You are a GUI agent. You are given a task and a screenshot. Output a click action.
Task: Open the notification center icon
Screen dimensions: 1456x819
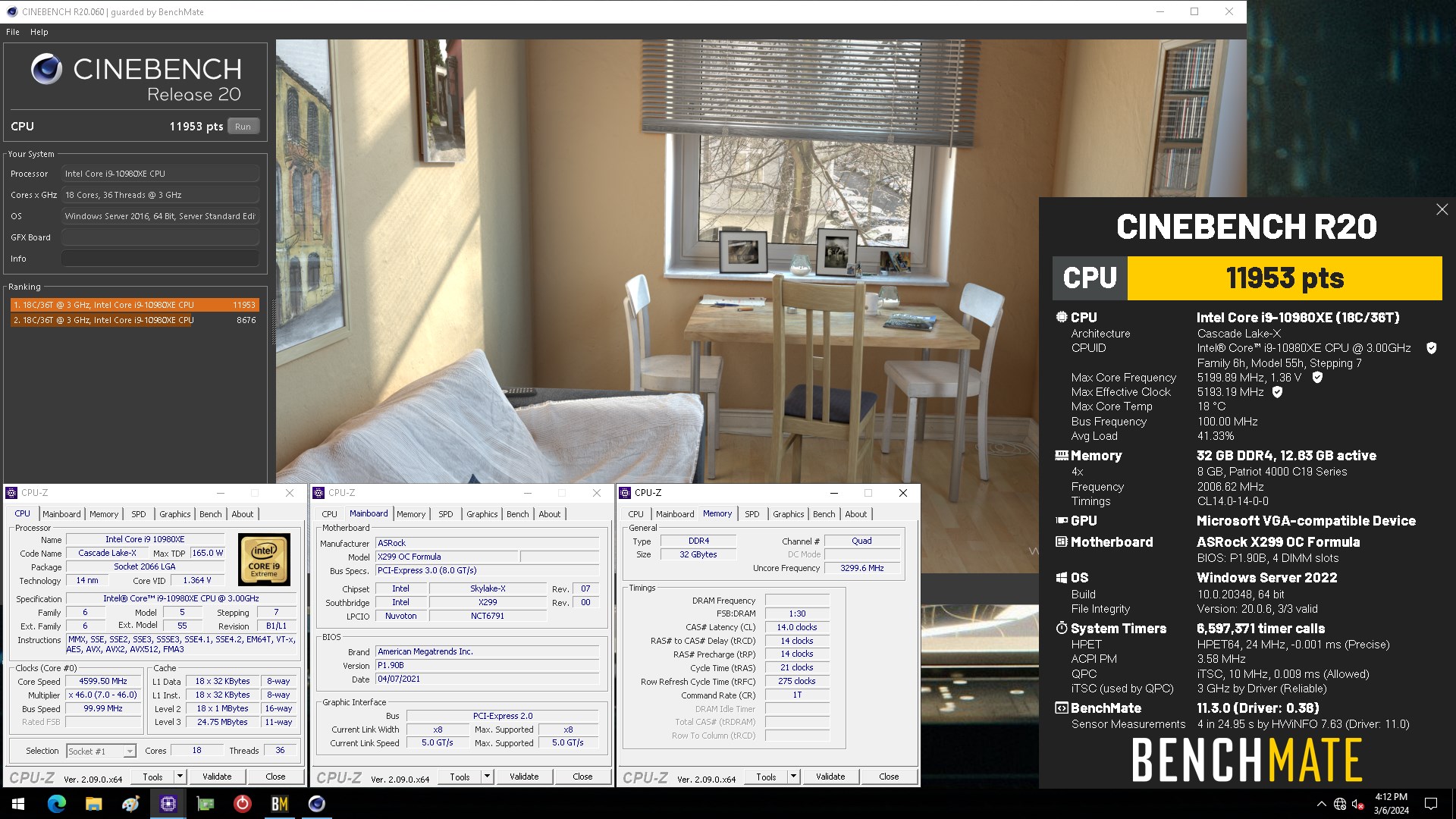coord(1431,804)
